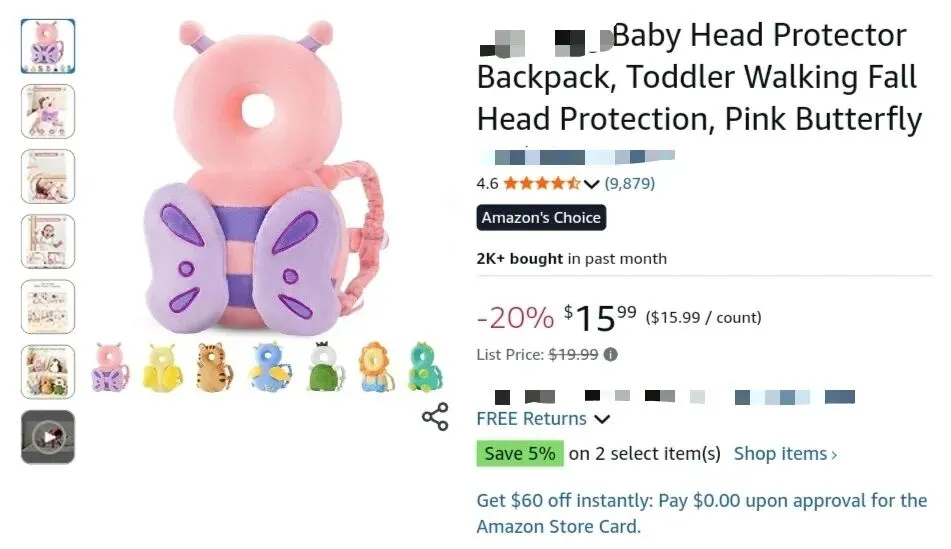Viewport: 951px width, 549px height.
Task: Select the first pink butterfly product thumbnail
Action: [48, 46]
